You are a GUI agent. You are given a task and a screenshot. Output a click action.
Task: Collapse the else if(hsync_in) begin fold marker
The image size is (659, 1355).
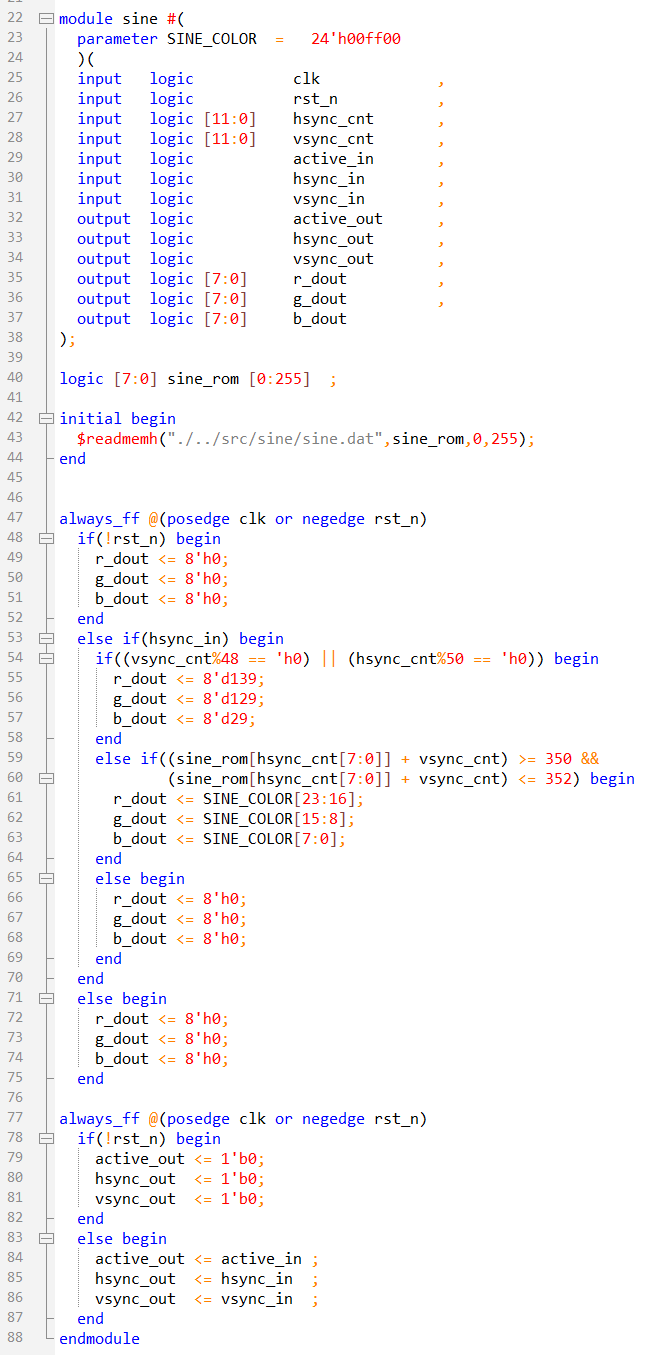pyautogui.click(x=45, y=639)
